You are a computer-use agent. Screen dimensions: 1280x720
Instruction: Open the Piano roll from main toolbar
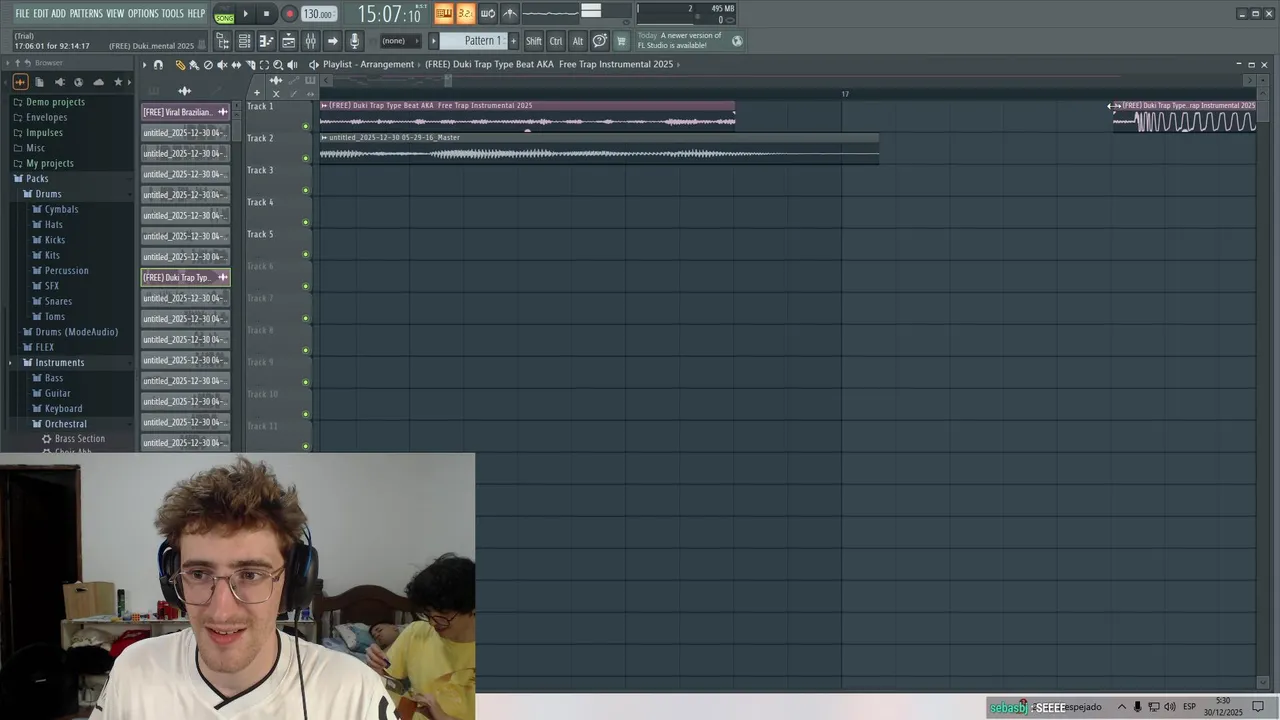coord(266,41)
